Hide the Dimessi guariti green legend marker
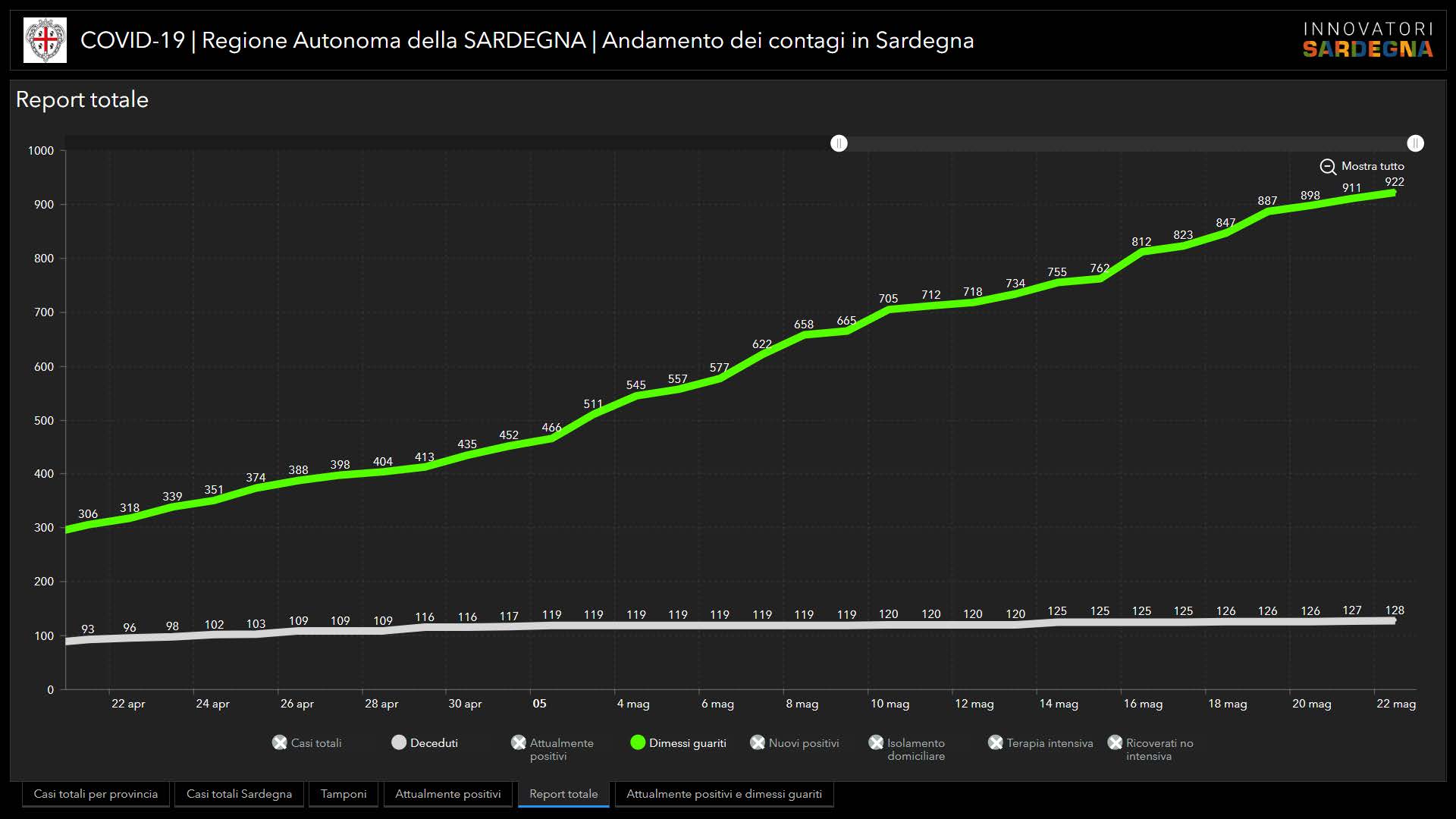1456x819 pixels. (x=638, y=742)
